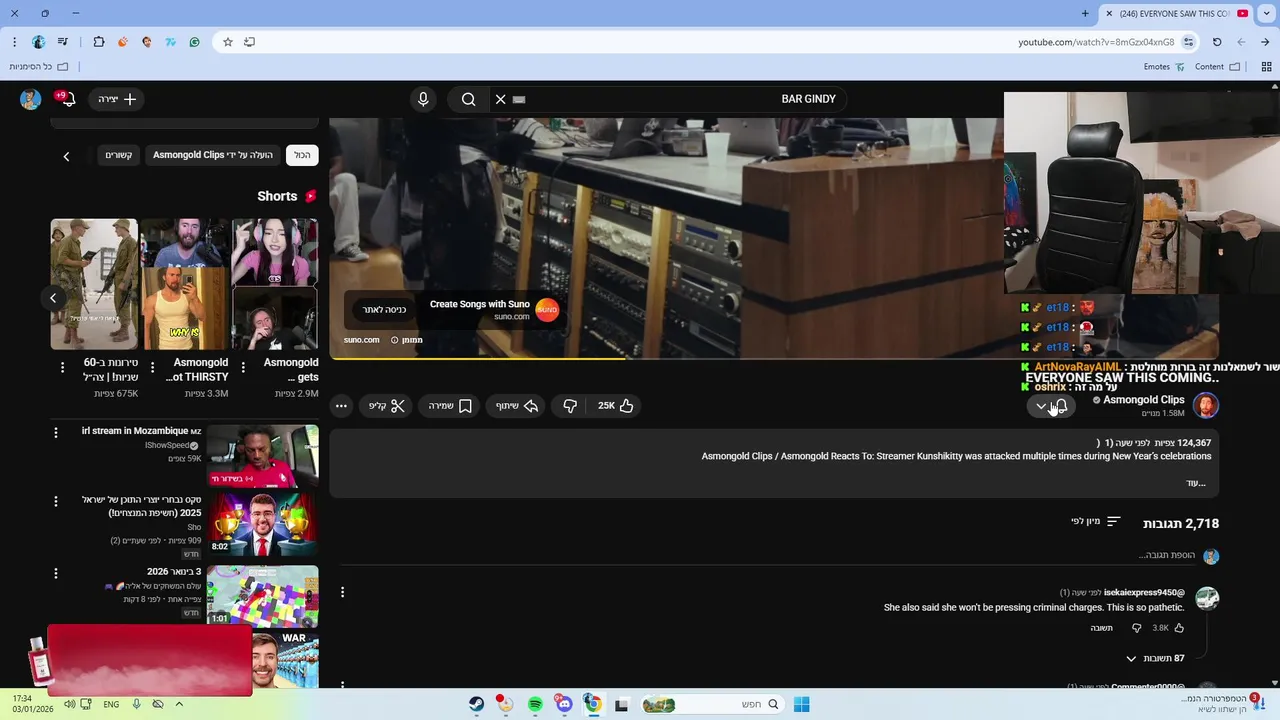The height and width of the screenshot is (720, 1280).
Task: Expand the video description with ...עוד
Action: coord(1196,483)
